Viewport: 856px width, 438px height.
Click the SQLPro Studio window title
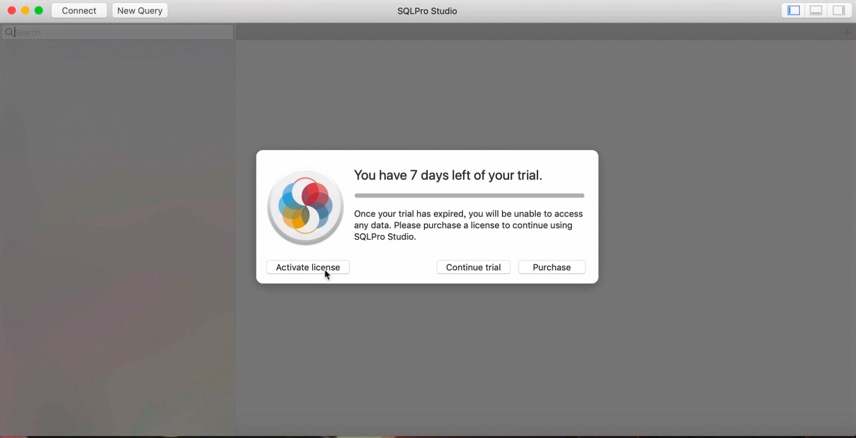pyautogui.click(x=427, y=11)
